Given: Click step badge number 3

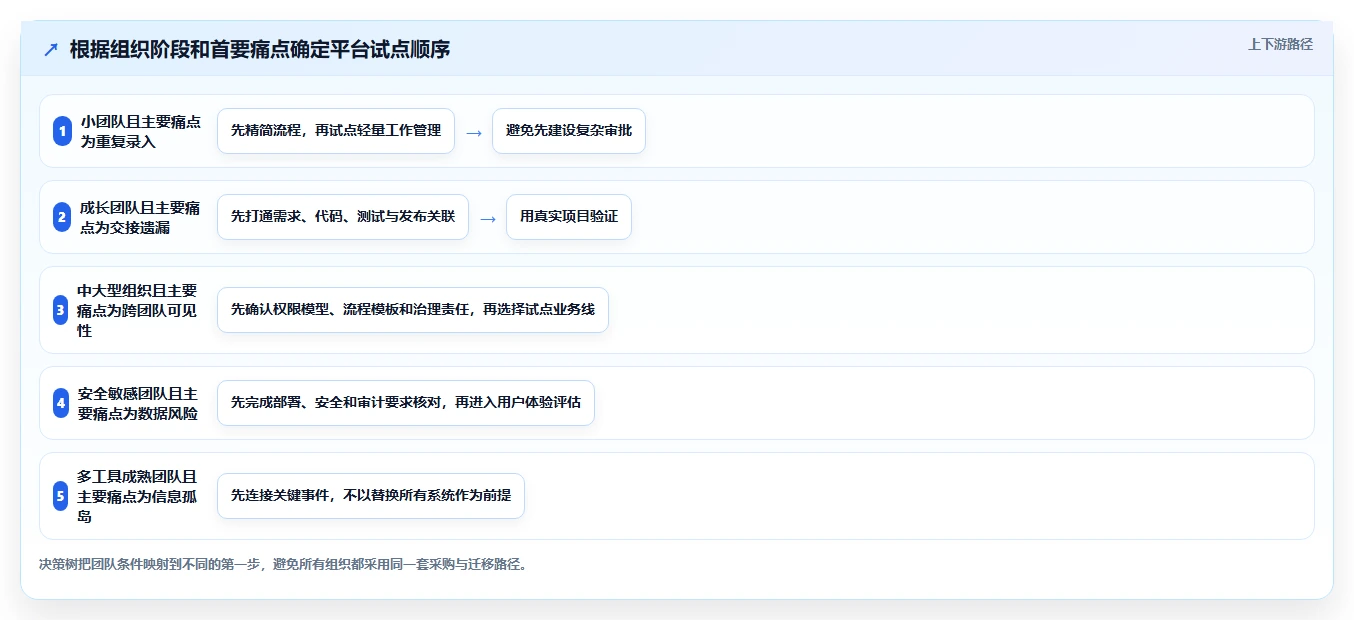Looking at the screenshot, I should [61, 310].
